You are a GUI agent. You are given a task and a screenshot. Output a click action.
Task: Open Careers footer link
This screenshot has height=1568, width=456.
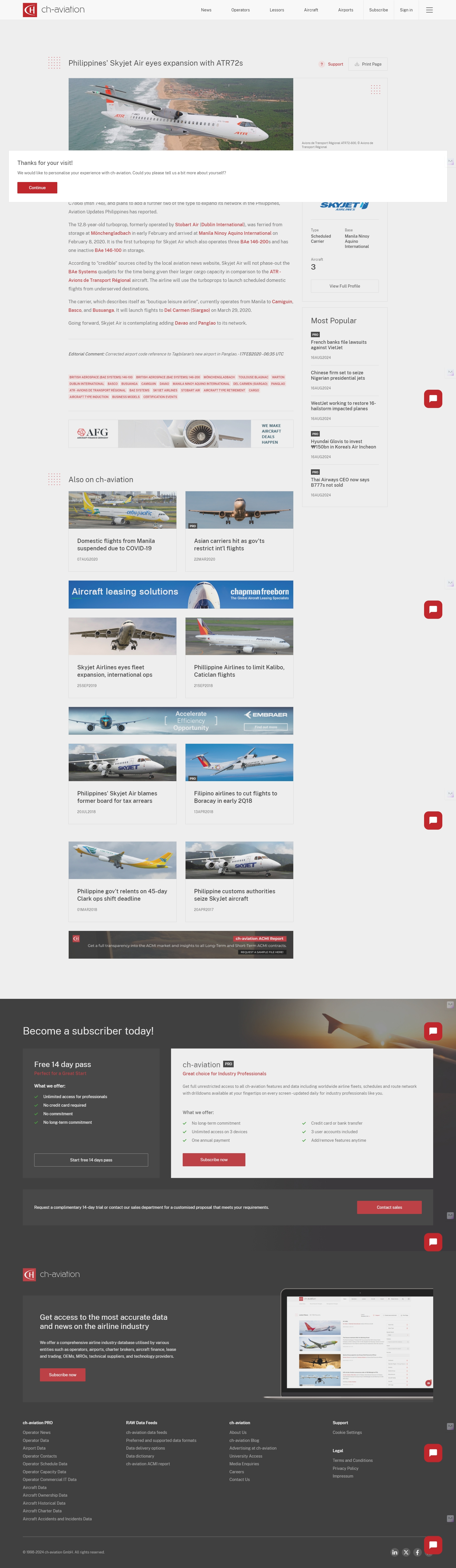(x=237, y=1472)
